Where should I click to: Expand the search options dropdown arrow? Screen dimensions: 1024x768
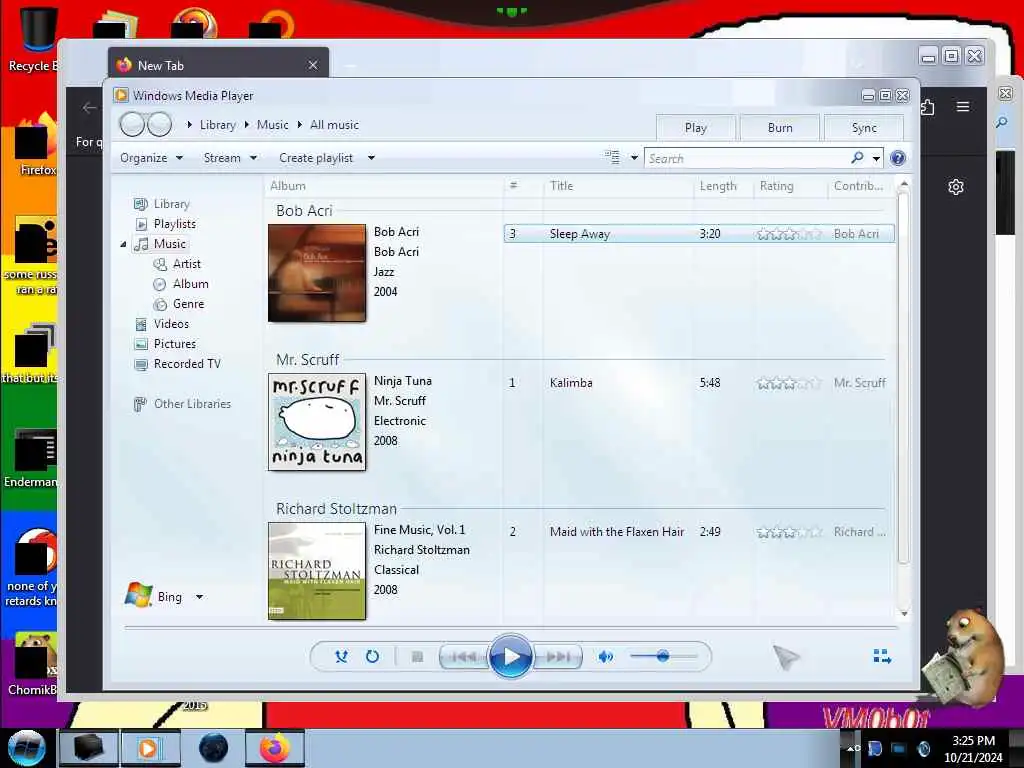point(876,158)
